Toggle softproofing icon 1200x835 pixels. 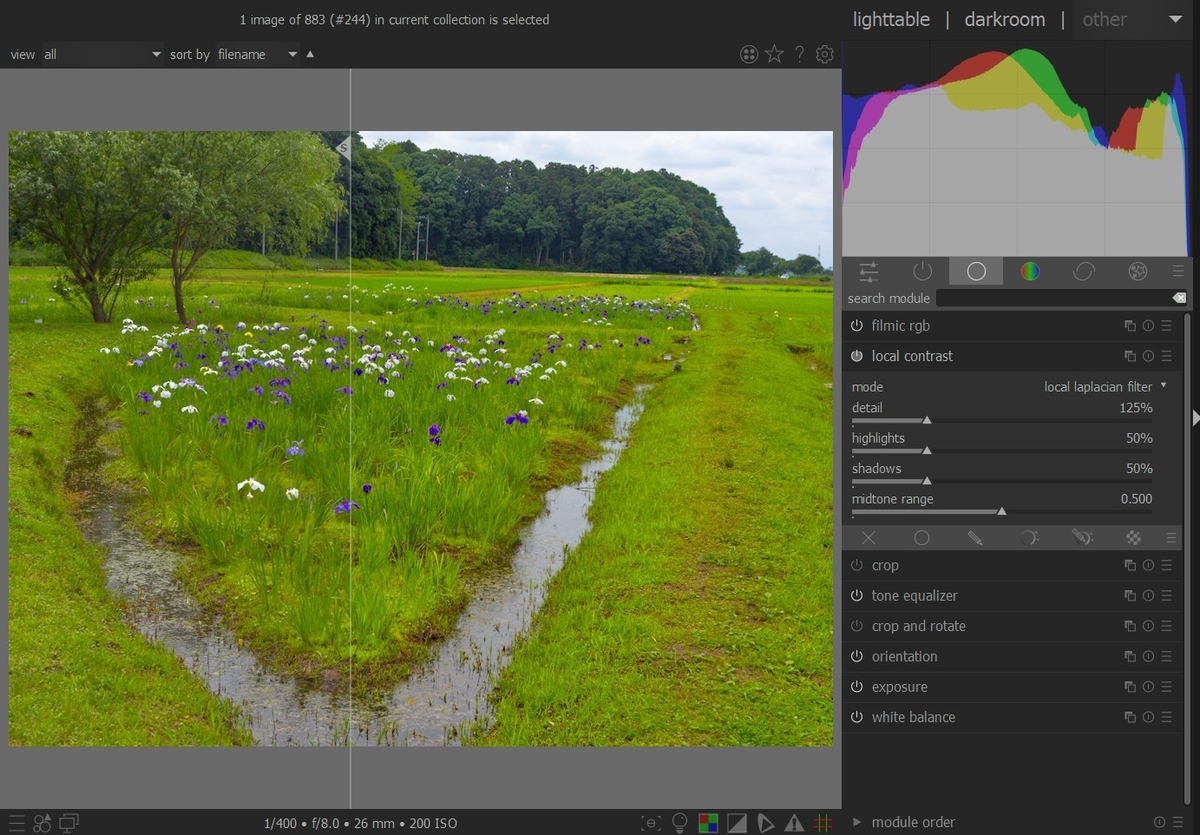point(765,823)
